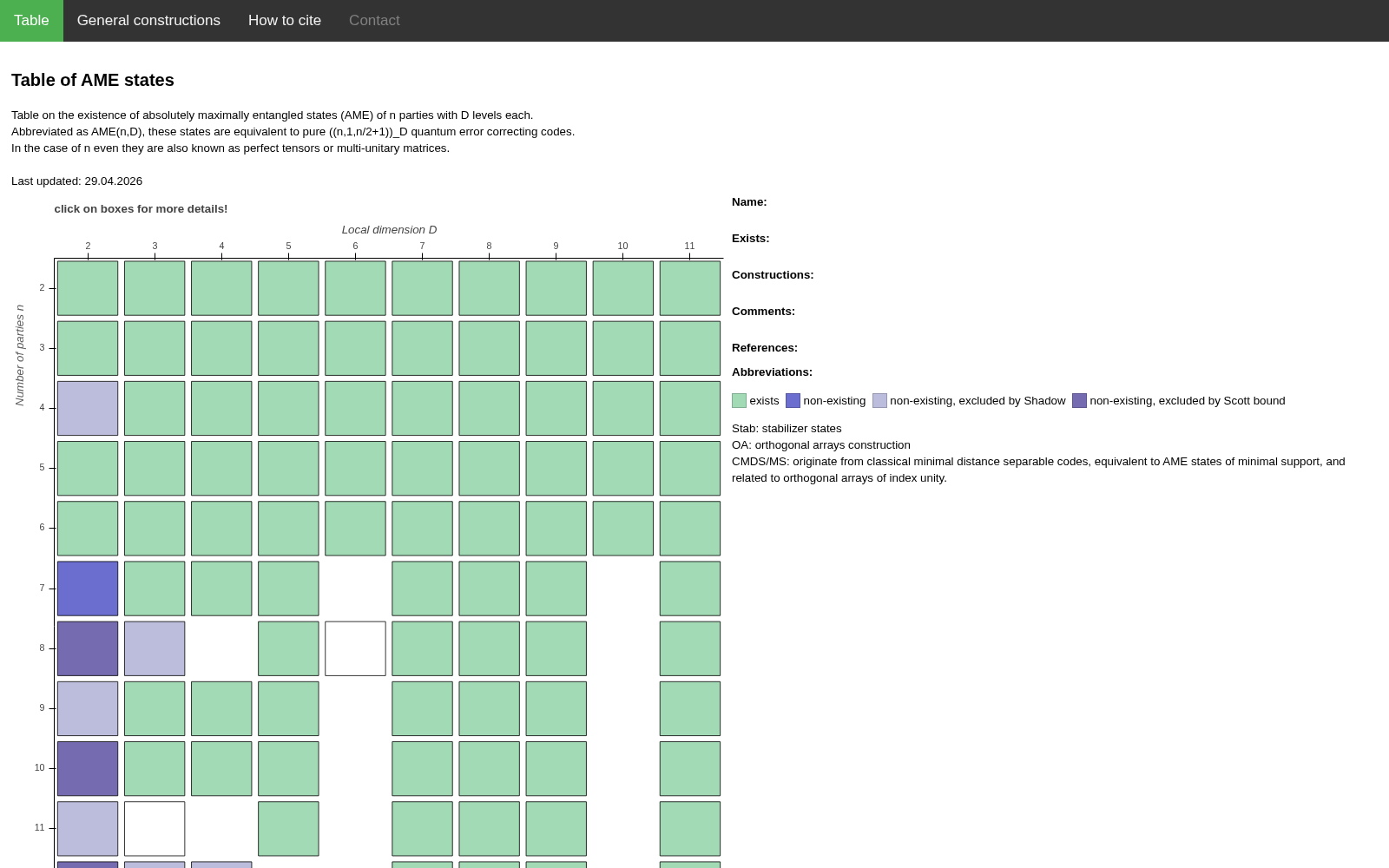Click 'click on boxes for more details!' hint

(141, 209)
